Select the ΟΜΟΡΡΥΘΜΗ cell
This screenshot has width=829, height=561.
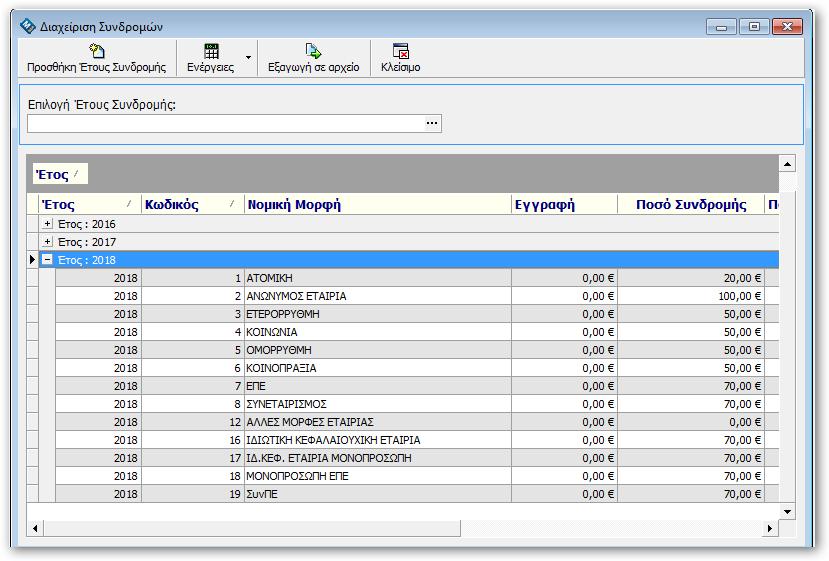tap(377, 350)
